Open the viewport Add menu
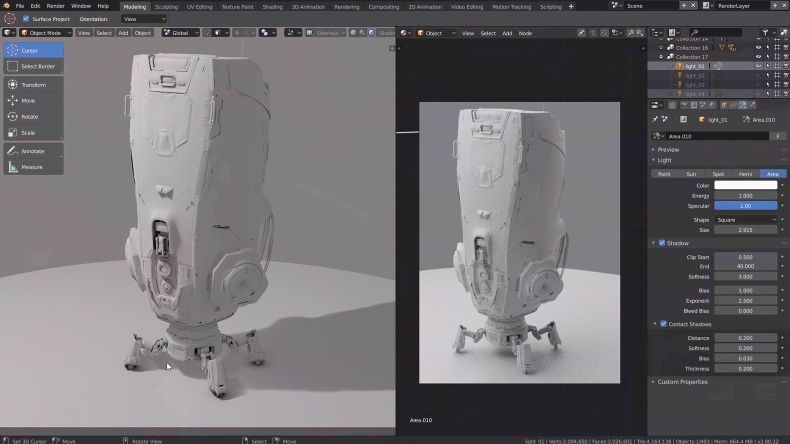This screenshot has height=444, width=790. point(123,33)
